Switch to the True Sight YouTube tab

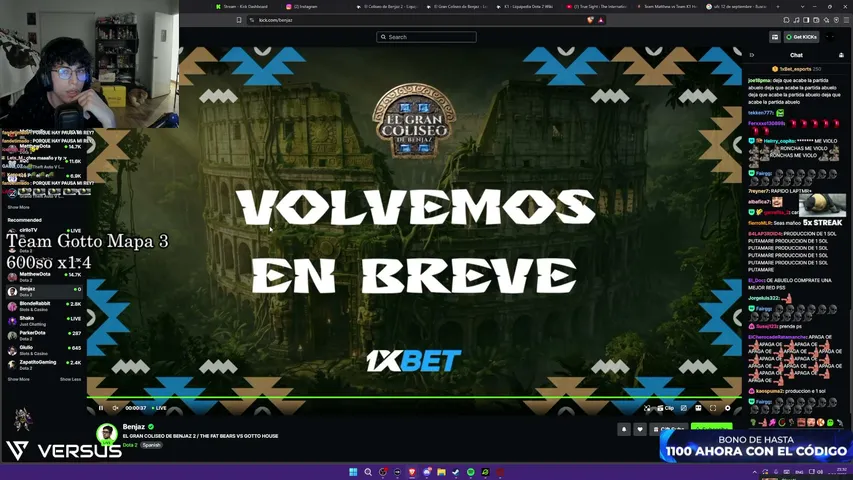point(597,7)
